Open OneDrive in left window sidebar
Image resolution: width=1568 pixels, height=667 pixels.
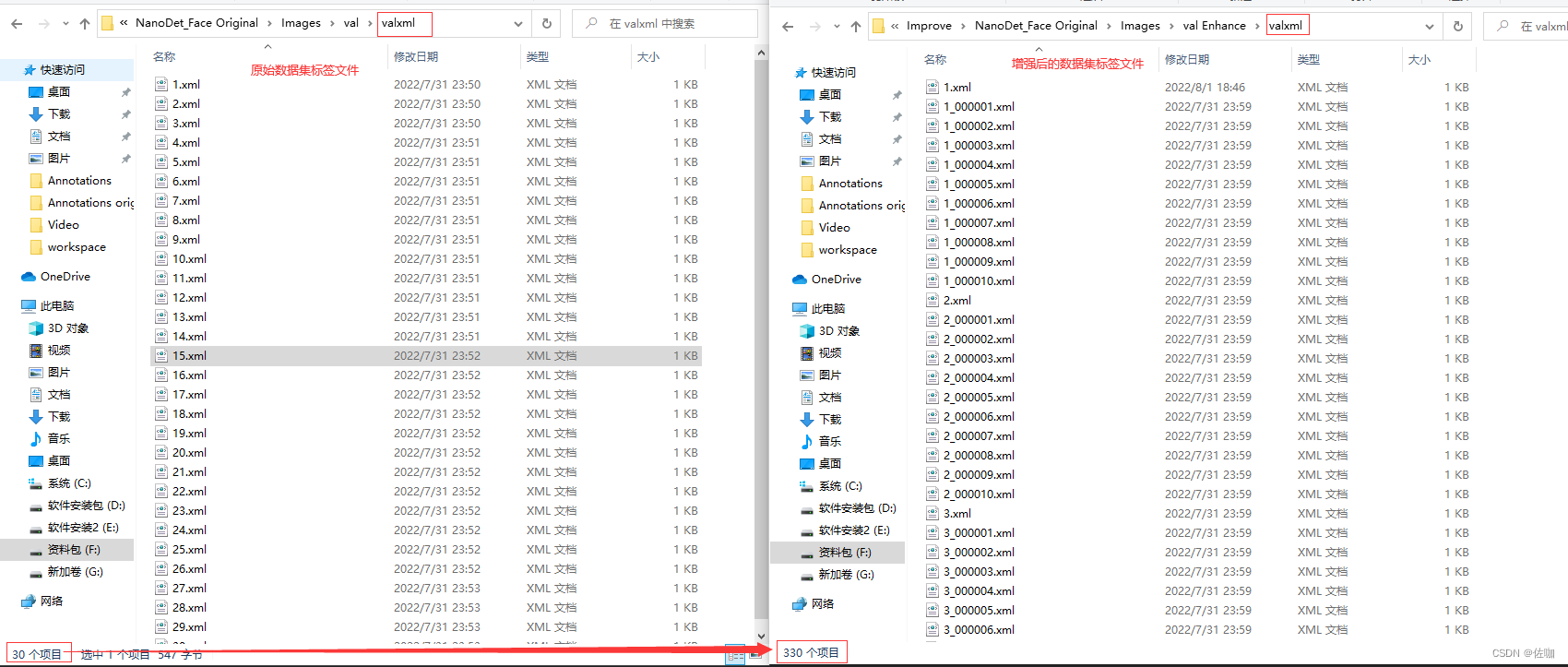coord(55,276)
